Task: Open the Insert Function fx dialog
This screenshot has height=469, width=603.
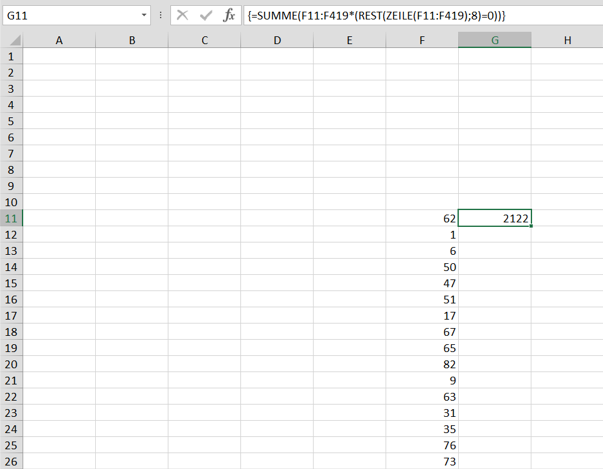Action: [x=229, y=15]
